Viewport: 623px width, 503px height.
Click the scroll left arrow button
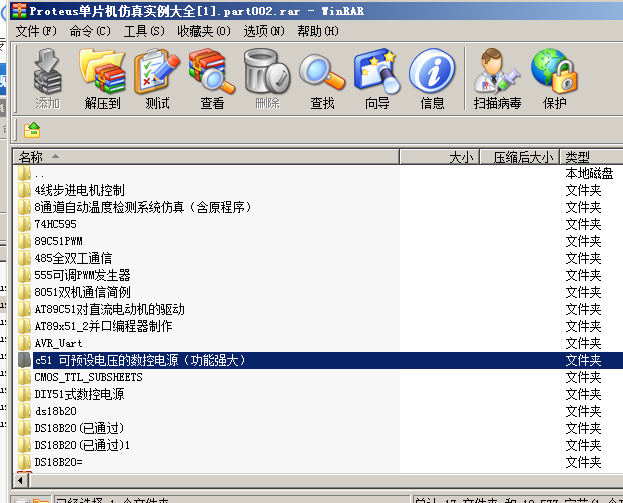coord(20,481)
